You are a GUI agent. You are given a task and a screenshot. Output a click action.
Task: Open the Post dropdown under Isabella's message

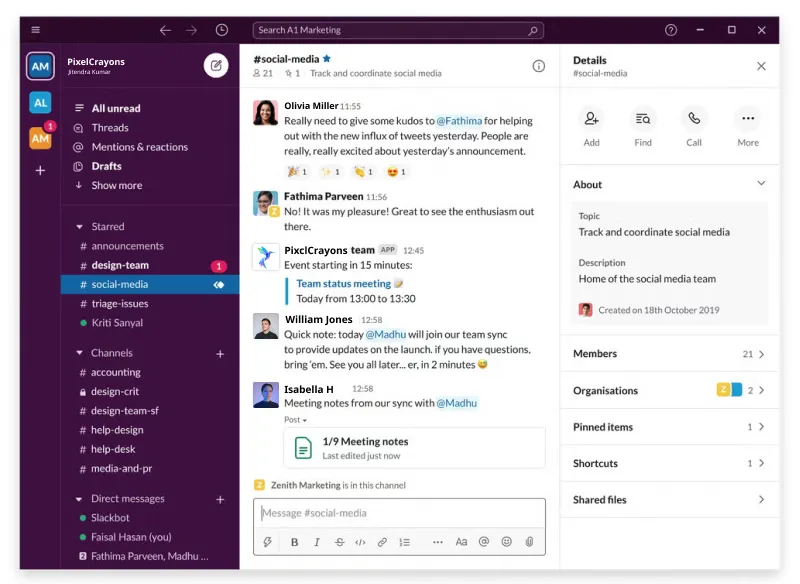pos(295,420)
